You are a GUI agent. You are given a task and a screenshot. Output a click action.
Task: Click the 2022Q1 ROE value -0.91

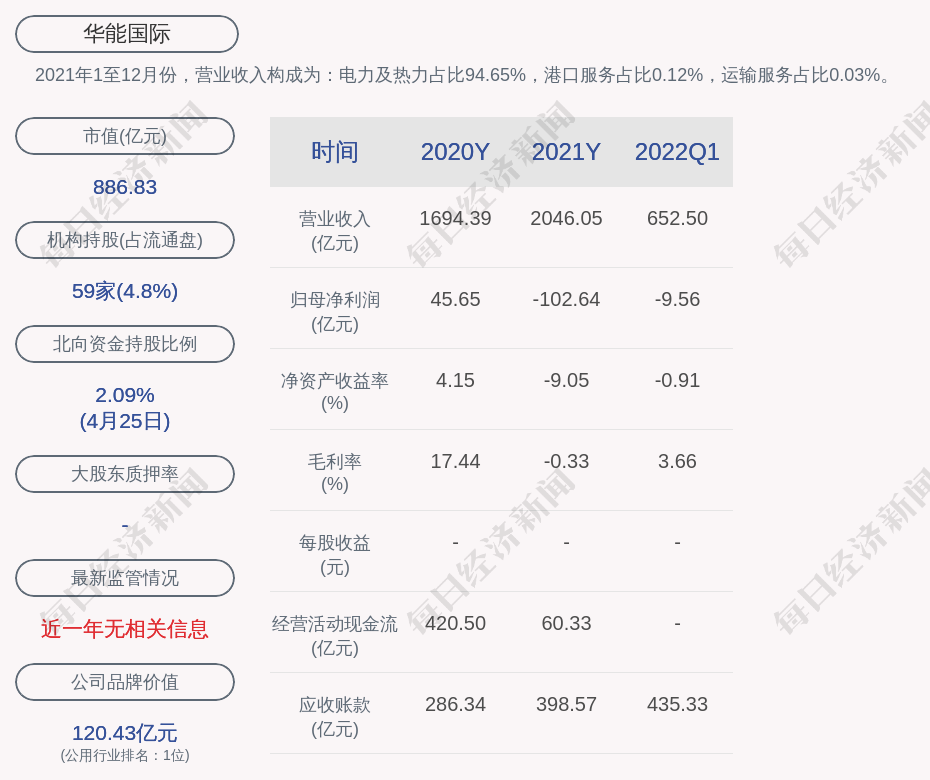point(677,380)
